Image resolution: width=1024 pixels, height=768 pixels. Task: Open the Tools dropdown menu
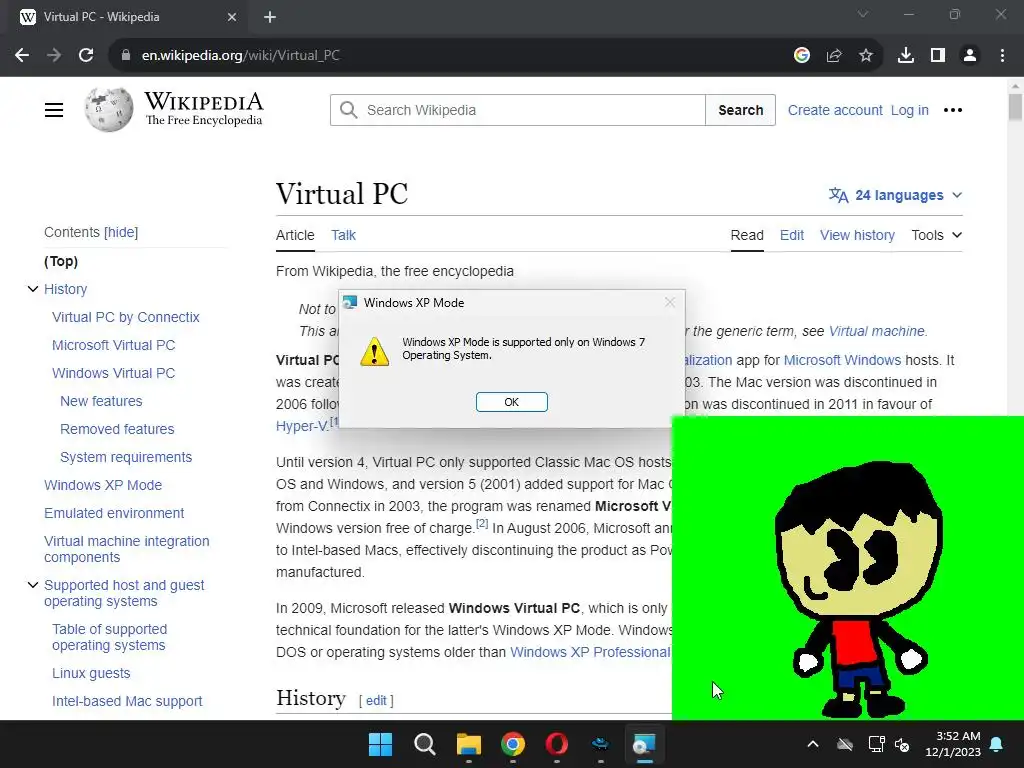[x=936, y=235]
